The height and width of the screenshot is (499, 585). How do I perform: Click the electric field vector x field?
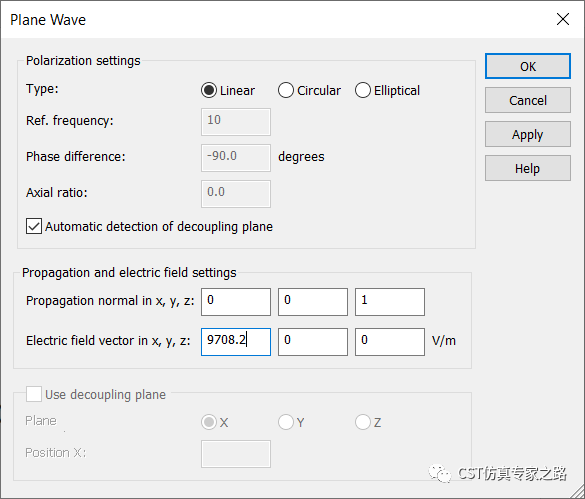[236, 341]
